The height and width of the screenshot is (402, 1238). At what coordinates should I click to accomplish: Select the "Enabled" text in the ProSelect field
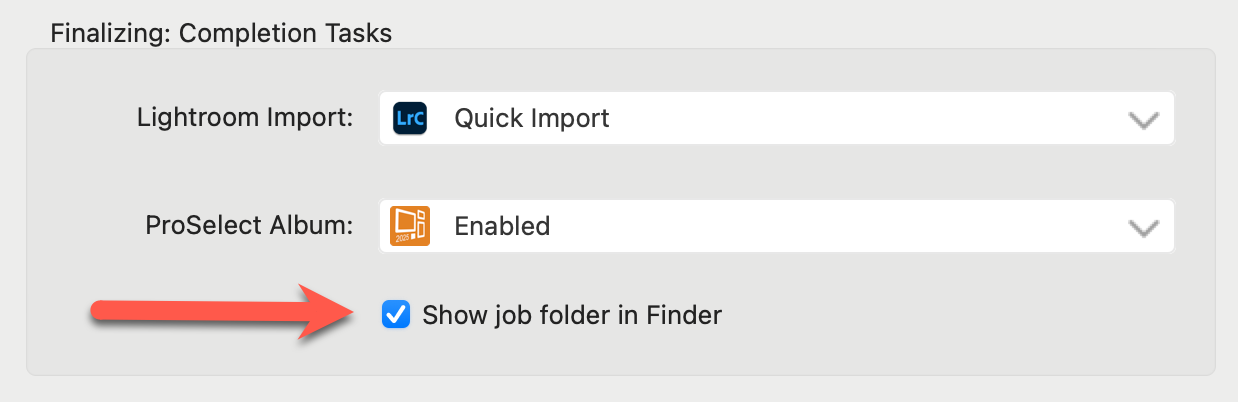point(502,227)
